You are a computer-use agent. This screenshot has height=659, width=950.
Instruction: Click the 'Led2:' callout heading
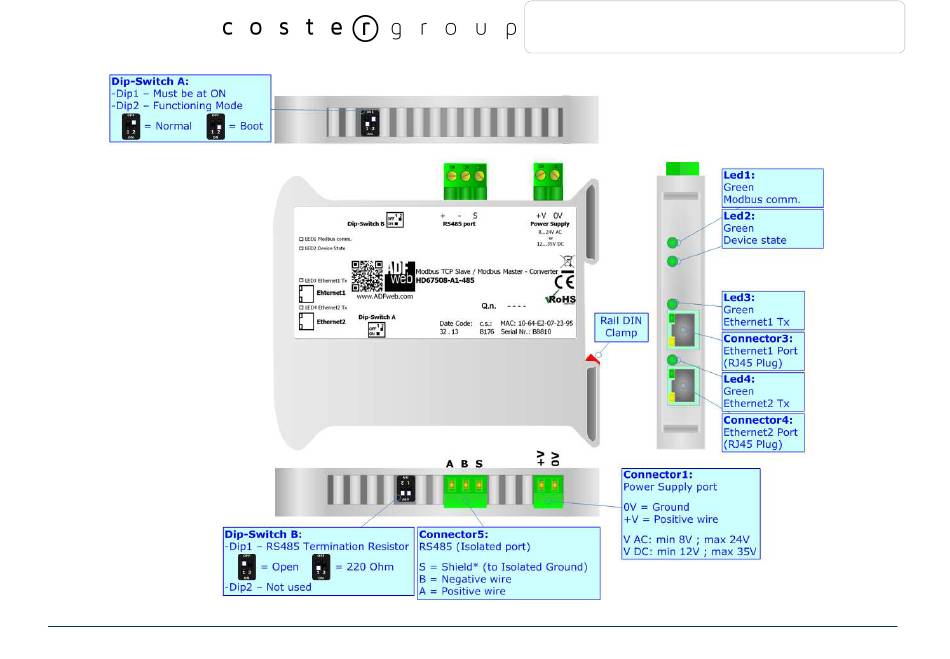click(739, 216)
